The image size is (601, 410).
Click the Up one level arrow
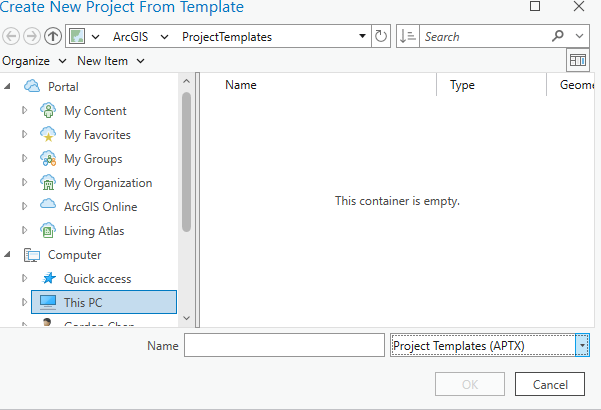point(53,37)
